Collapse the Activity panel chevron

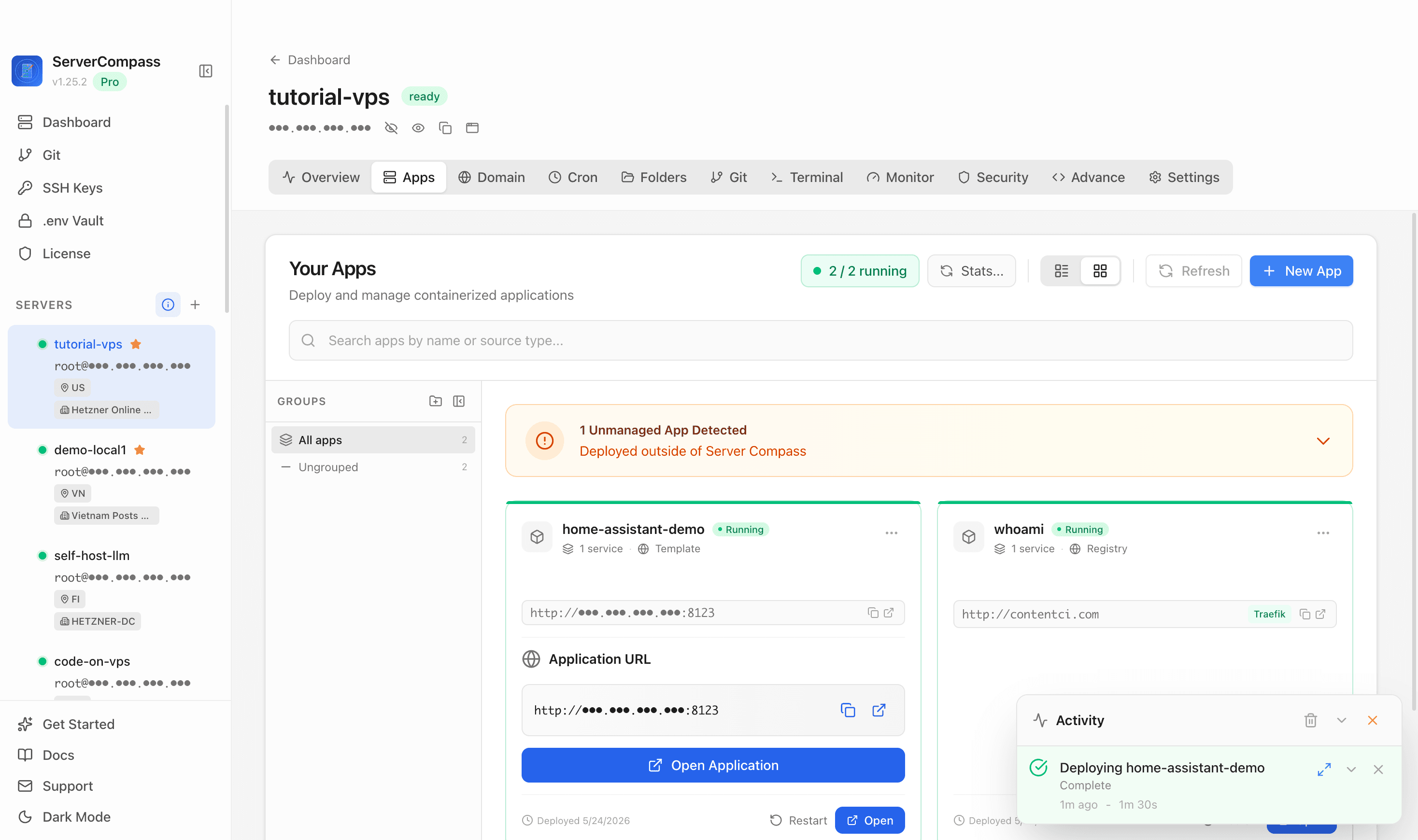(x=1342, y=720)
